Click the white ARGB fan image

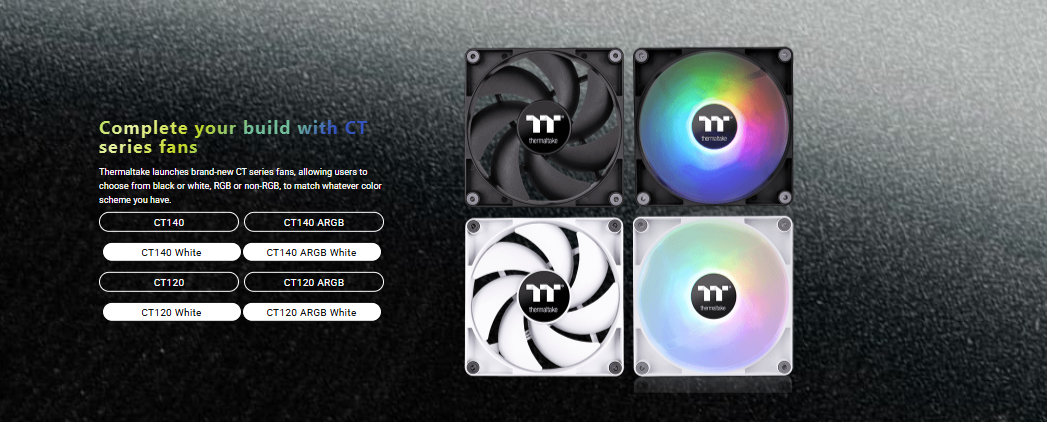coord(713,296)
